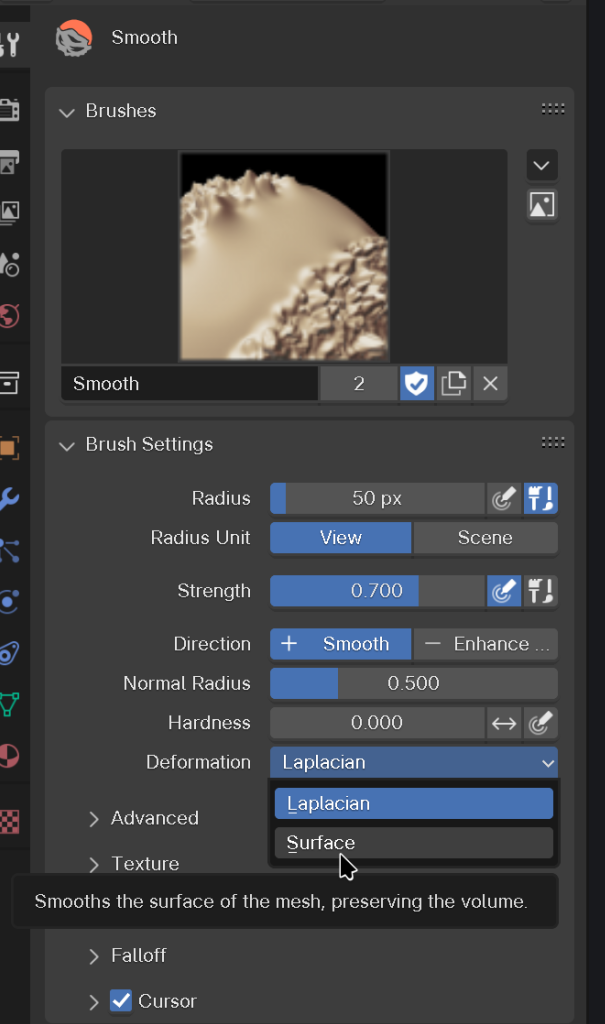The image size is (605, 1024).
Task: Click the brush user count 2
Action: click(x=359, y=383)
